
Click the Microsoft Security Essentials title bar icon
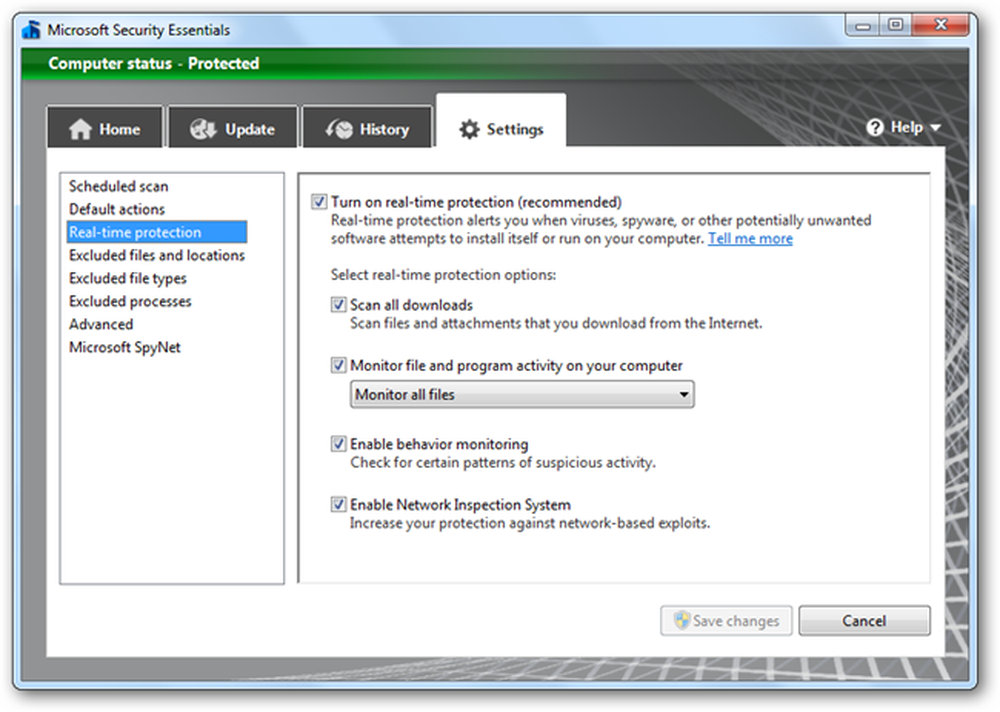pos(31,30)
